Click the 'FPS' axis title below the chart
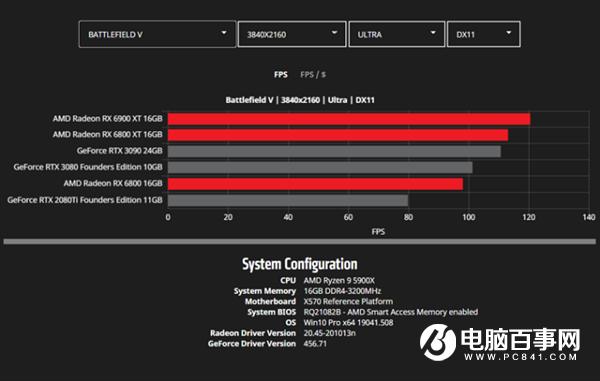 pyautogui.click(x=378, y=232)
